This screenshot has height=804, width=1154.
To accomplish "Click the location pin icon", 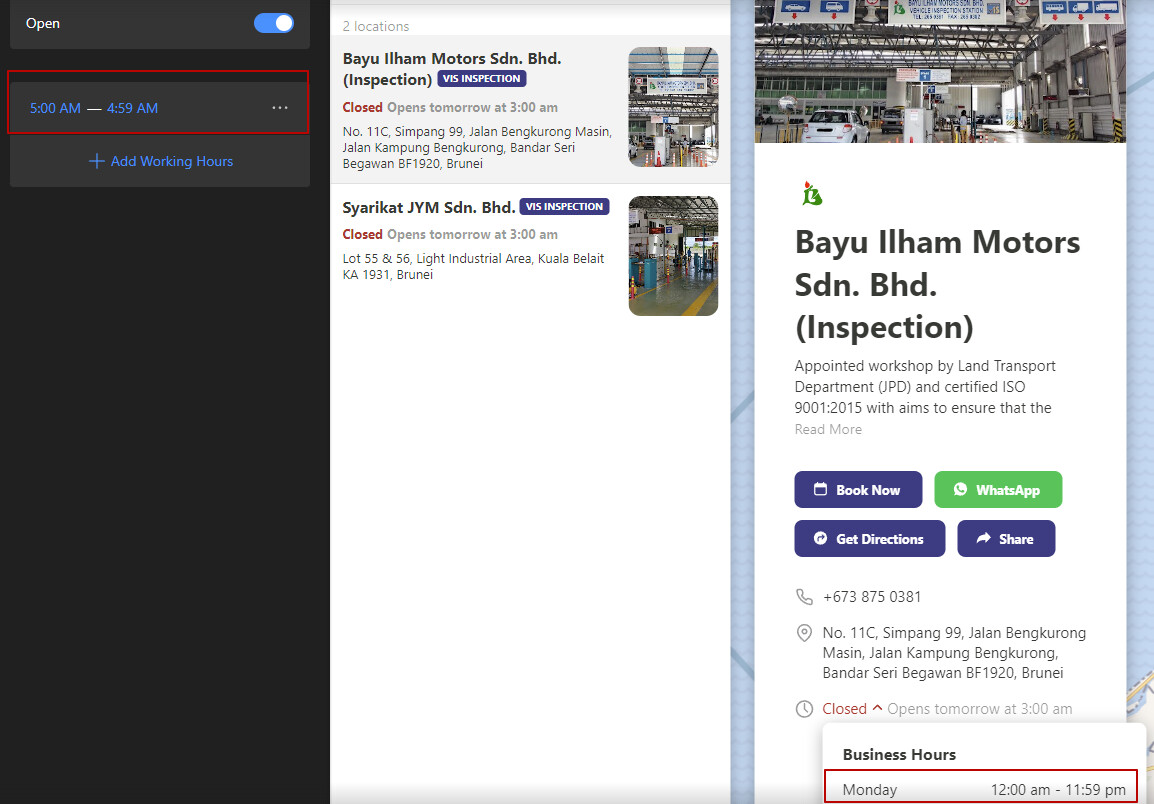I will tap(804, 633).
